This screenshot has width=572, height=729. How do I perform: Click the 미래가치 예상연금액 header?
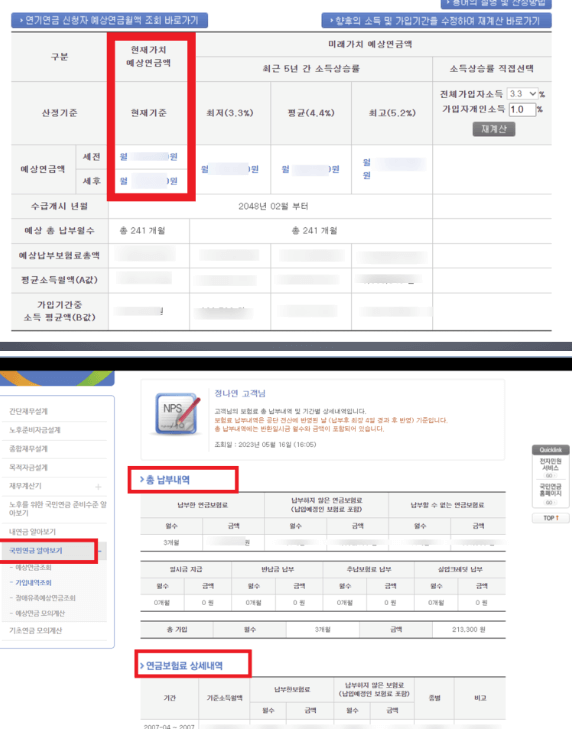point(370,45)
